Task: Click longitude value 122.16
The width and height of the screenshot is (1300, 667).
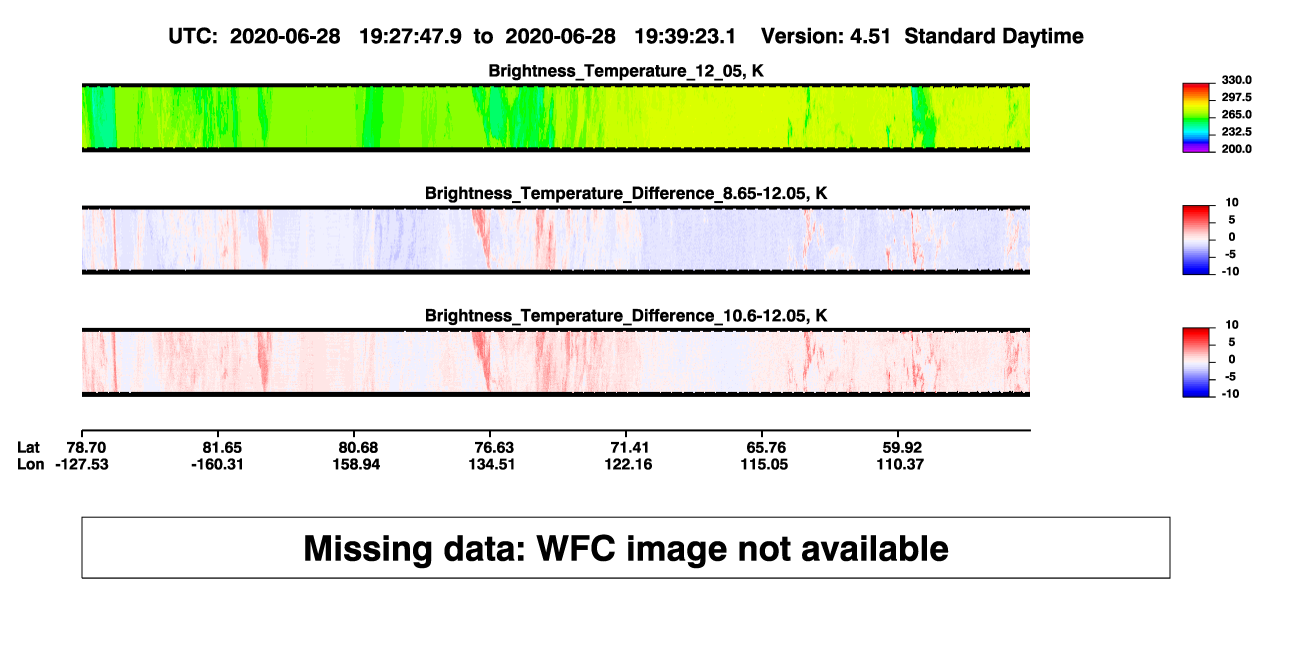Action: pyautogui.click(x=627, y=464)
